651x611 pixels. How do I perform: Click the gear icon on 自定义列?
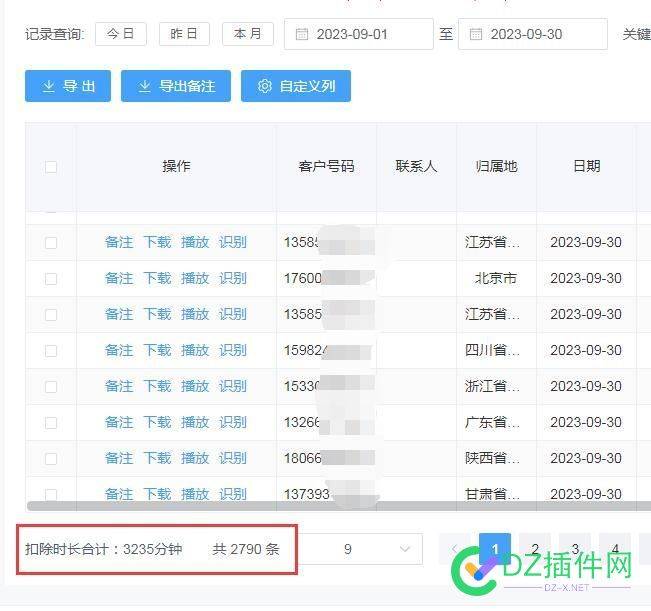(x=264, y=86)
